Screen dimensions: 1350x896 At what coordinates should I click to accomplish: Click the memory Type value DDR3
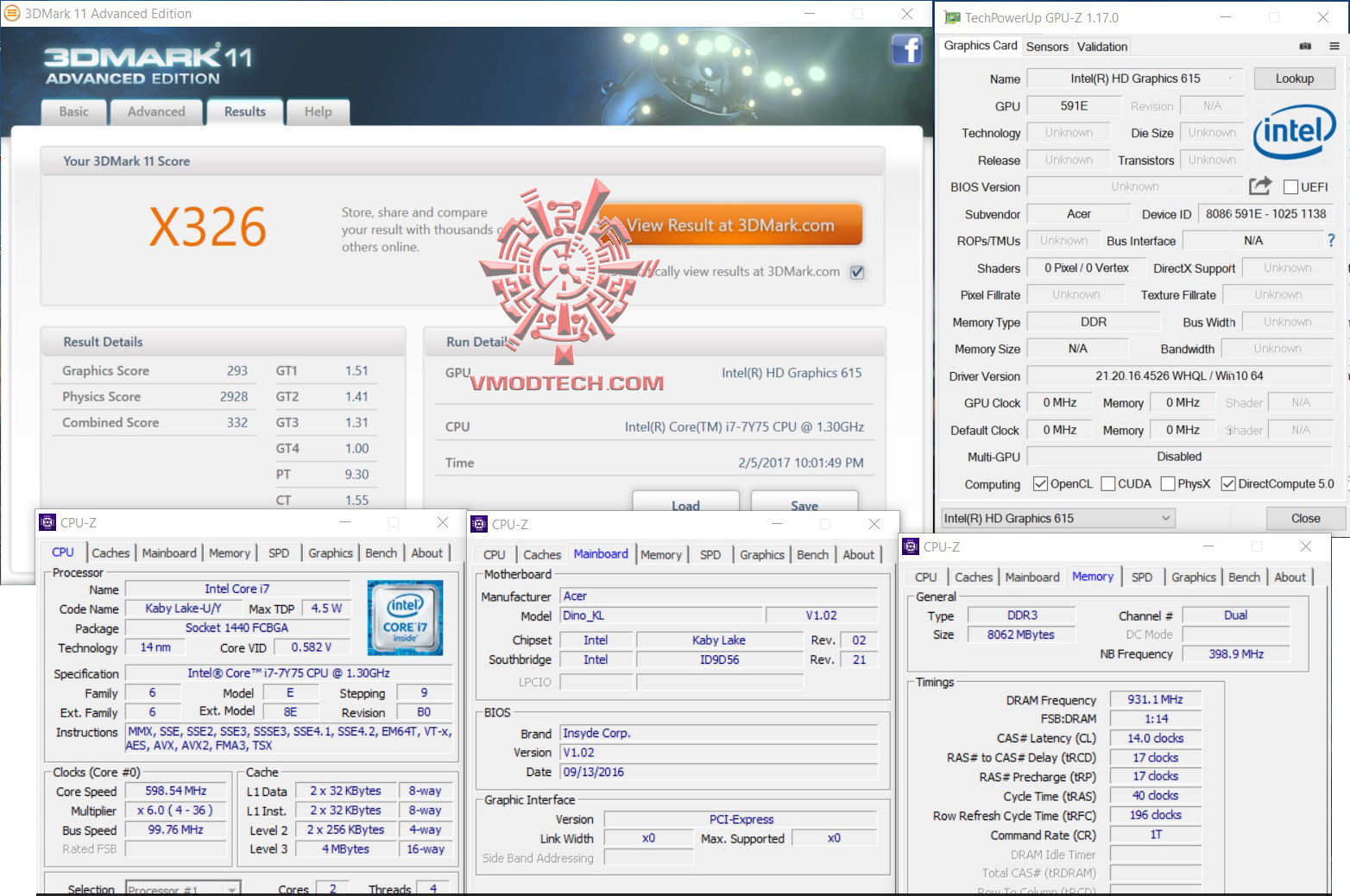pyautogui.click(x=1022, y=615)
